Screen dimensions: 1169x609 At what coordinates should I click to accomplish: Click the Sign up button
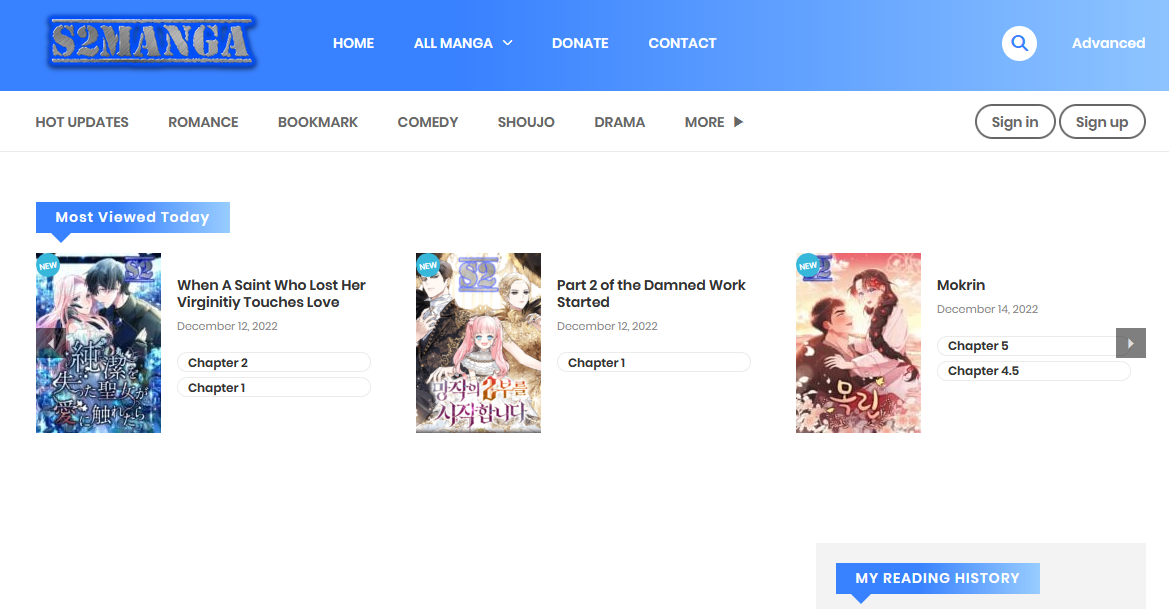tap(1101, 122)
